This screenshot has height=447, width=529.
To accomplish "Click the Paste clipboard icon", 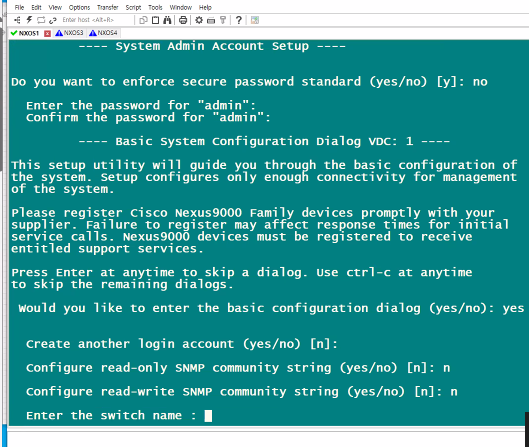I will pos(155,20).
